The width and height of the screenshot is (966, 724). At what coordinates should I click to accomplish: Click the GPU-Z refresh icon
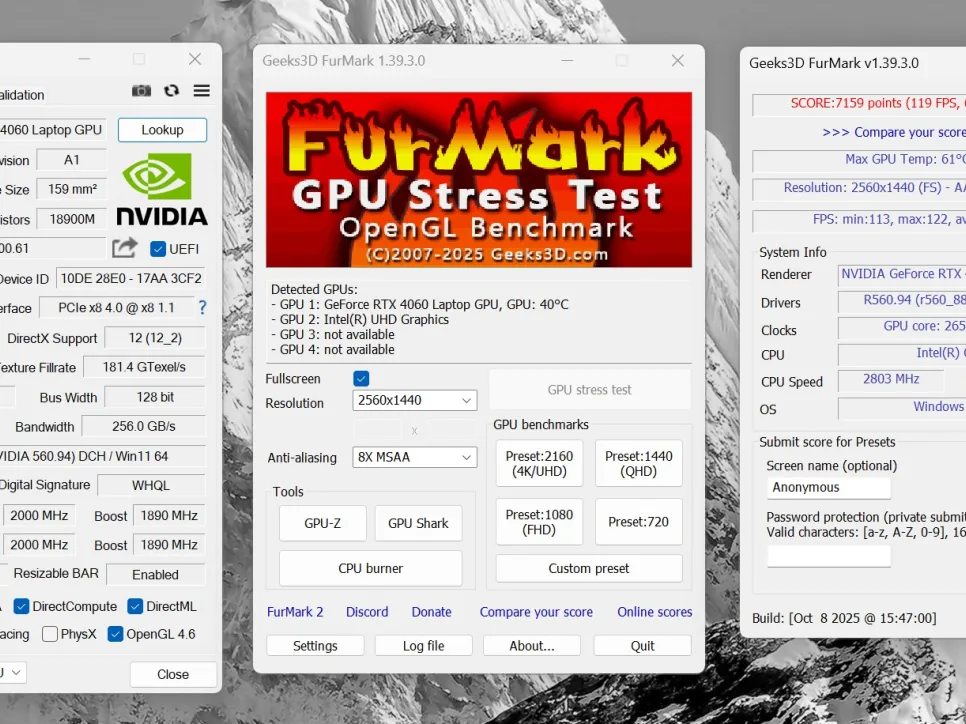tap(171, 91)
